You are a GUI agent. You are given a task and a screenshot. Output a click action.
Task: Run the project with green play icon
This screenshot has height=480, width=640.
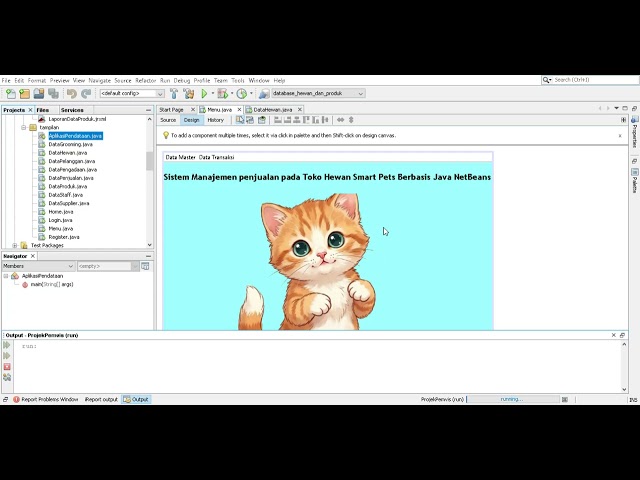204,94
